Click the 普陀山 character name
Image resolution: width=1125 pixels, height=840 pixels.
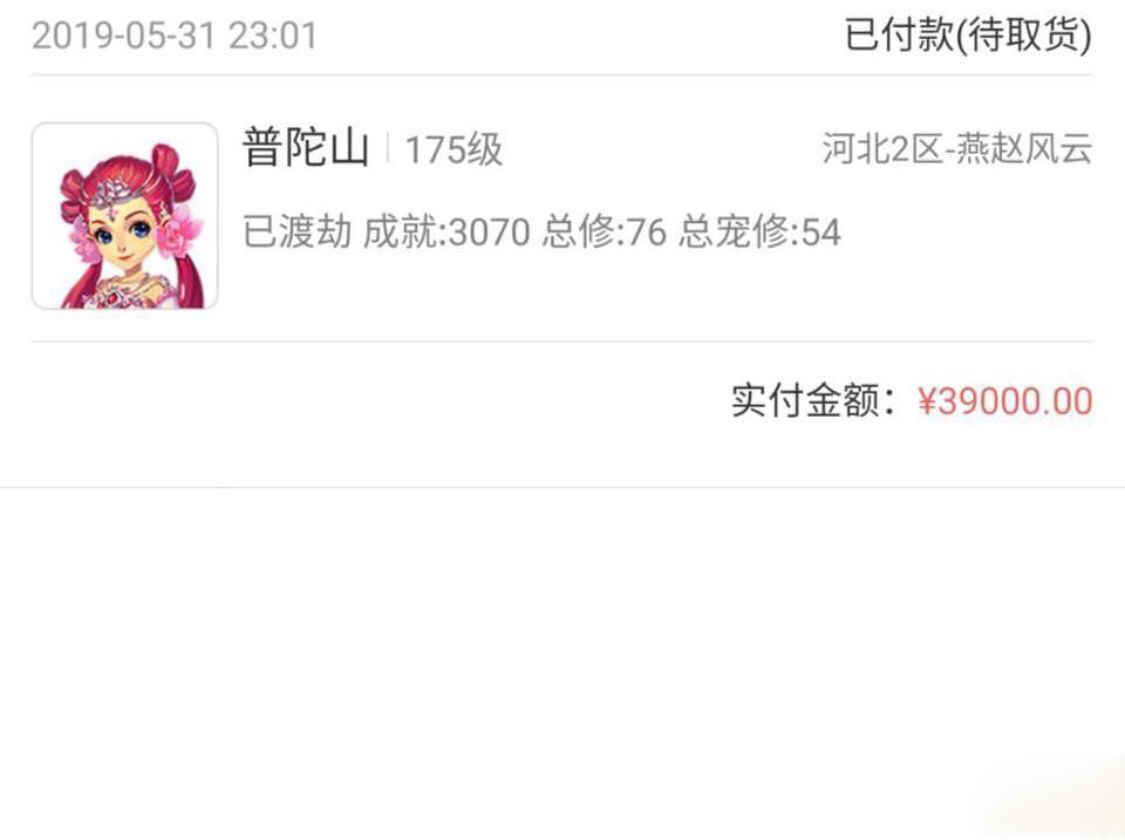point(306,148)
